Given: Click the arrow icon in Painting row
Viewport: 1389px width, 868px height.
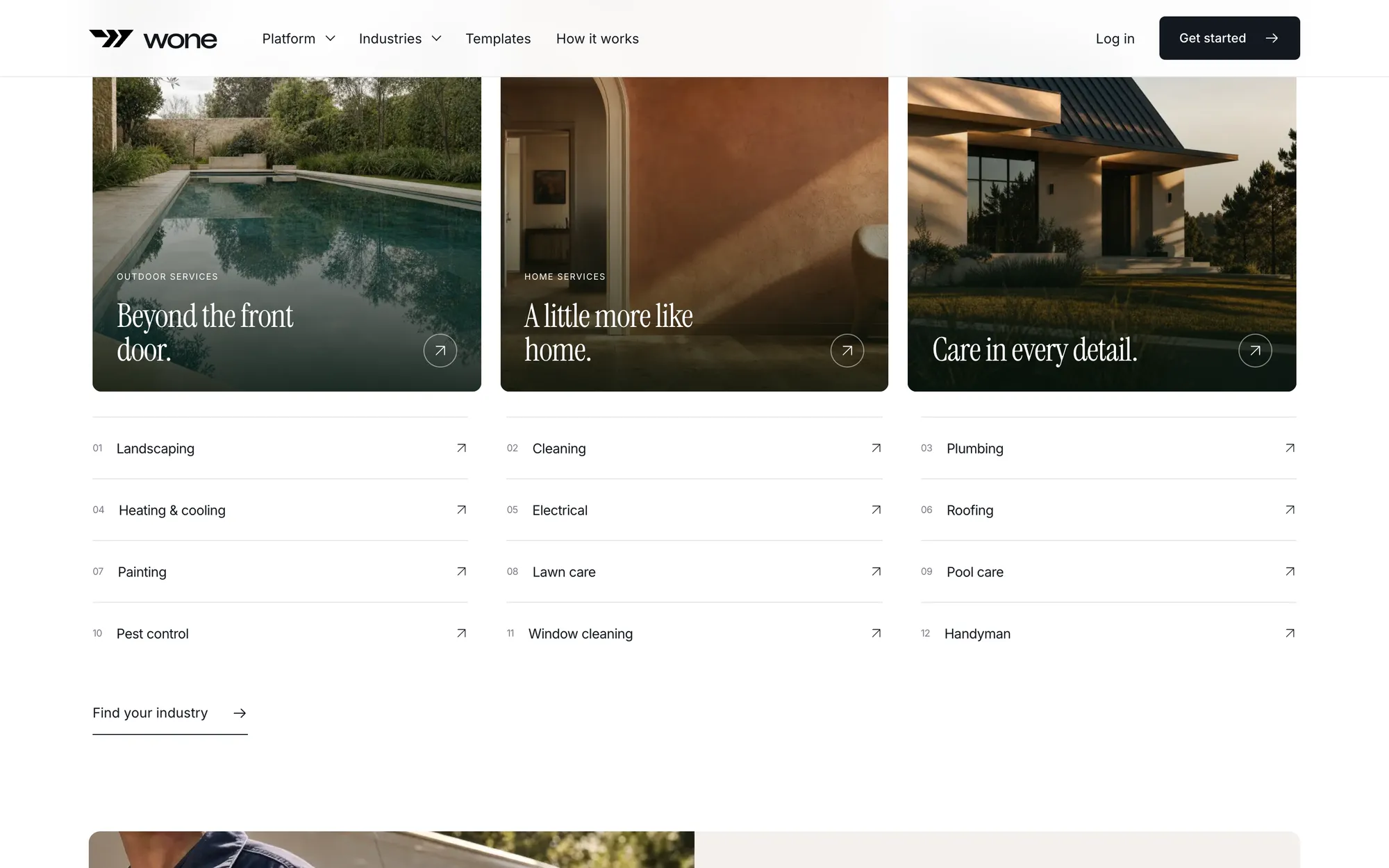Looking at the screenshot, I should (x=461, y=571).
